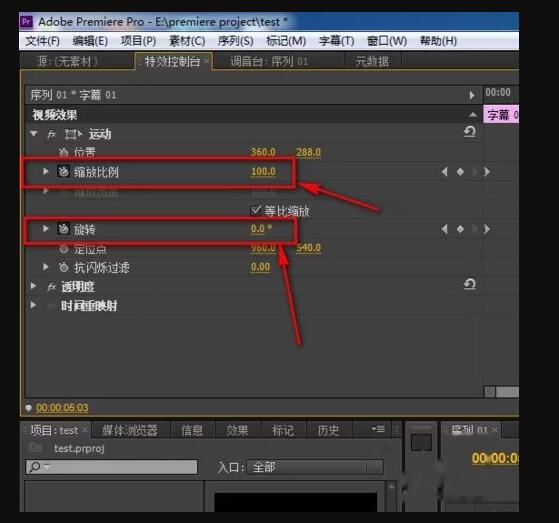
Task: Open the 编辑(E) menu
Action: pyautogui.click(x=90, y=41)
